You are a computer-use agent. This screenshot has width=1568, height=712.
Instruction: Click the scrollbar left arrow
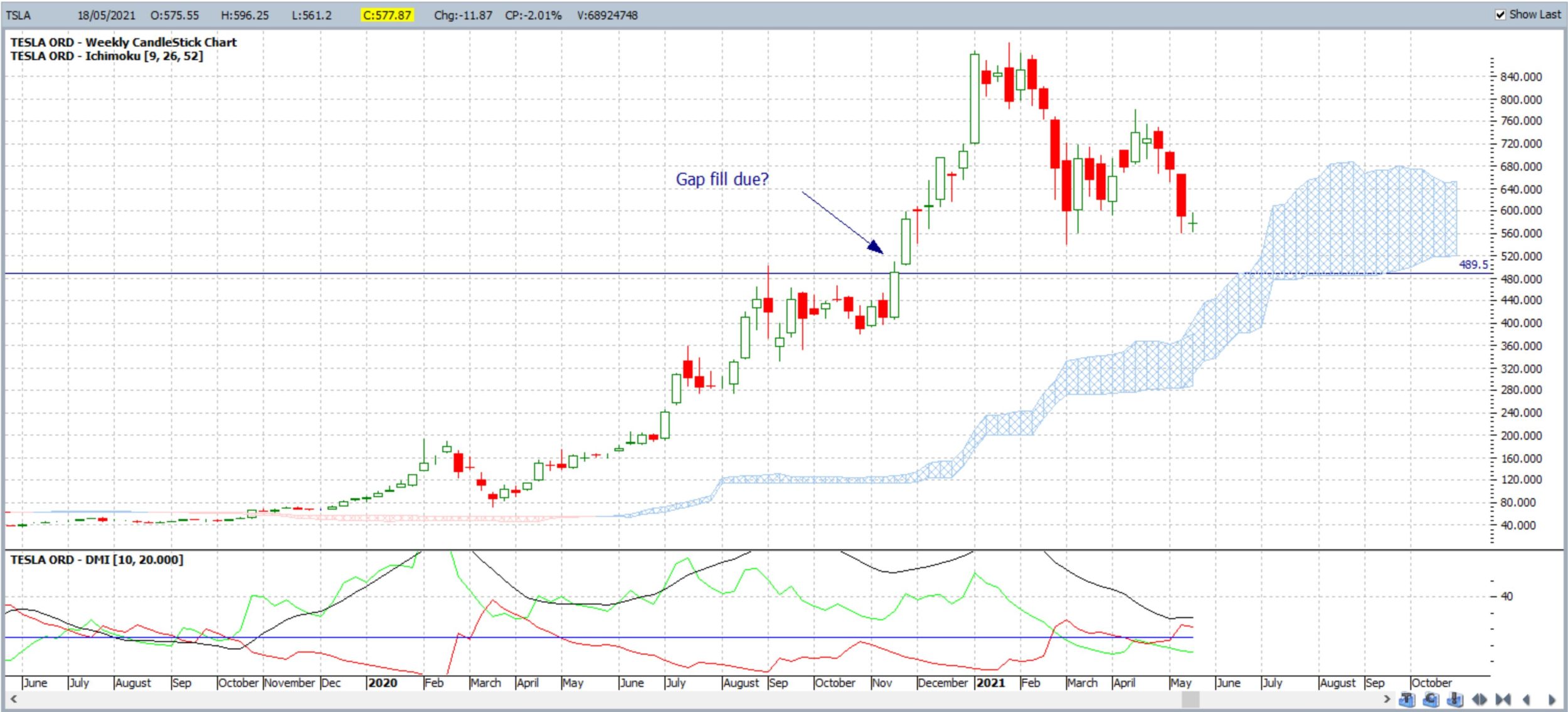point(13,699)
